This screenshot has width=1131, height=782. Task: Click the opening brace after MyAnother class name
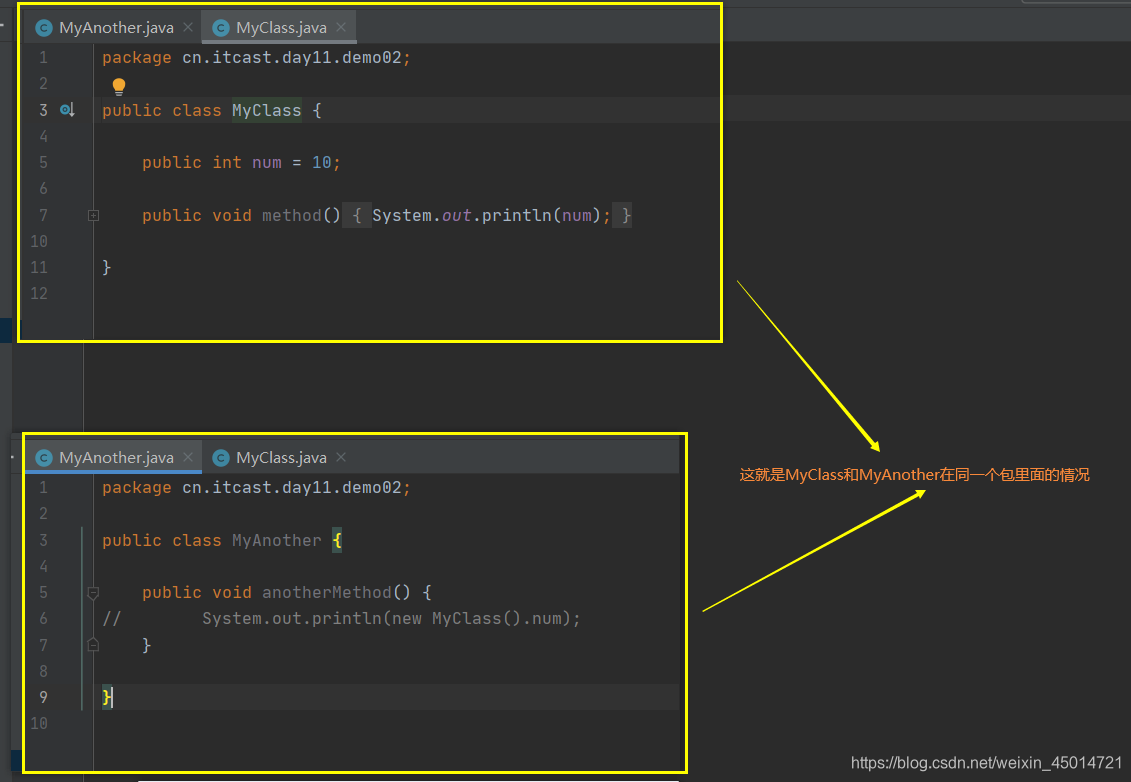click(337, 540)
